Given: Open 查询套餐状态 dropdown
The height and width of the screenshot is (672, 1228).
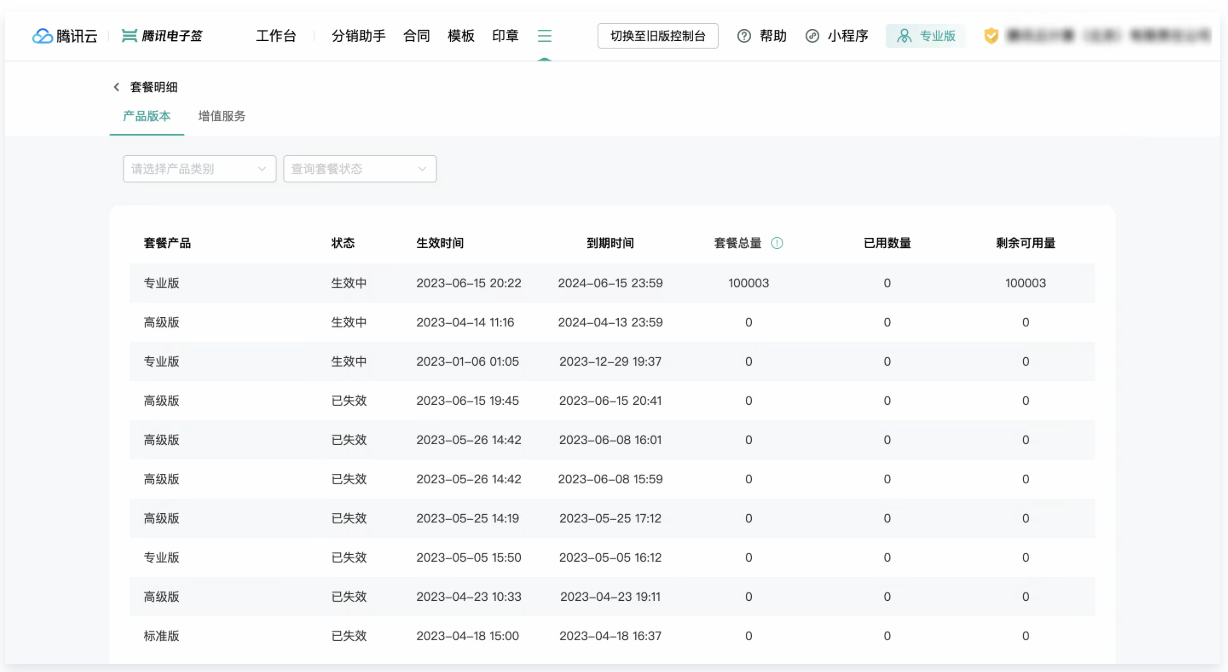Looking at the screenshot, I should (x=360, y=169).
